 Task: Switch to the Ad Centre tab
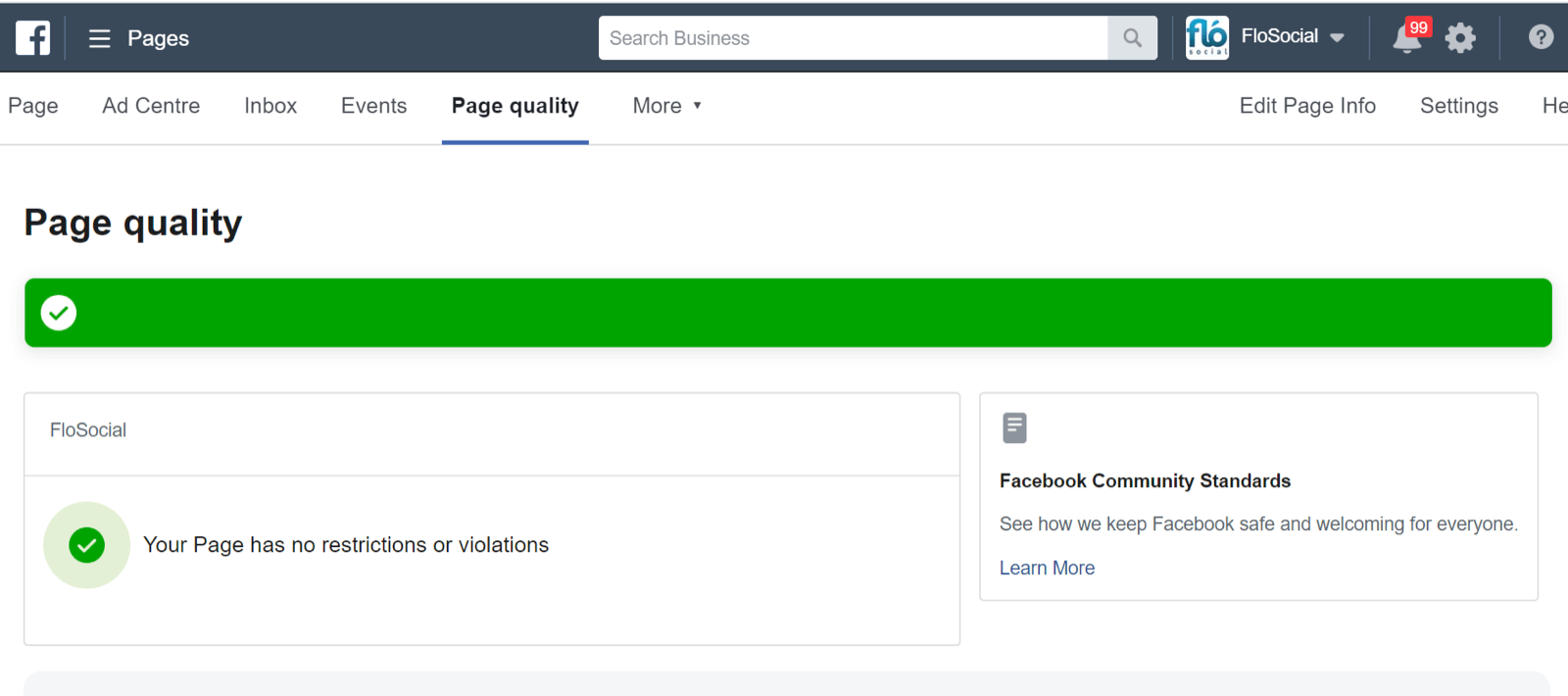click(151, 106)
